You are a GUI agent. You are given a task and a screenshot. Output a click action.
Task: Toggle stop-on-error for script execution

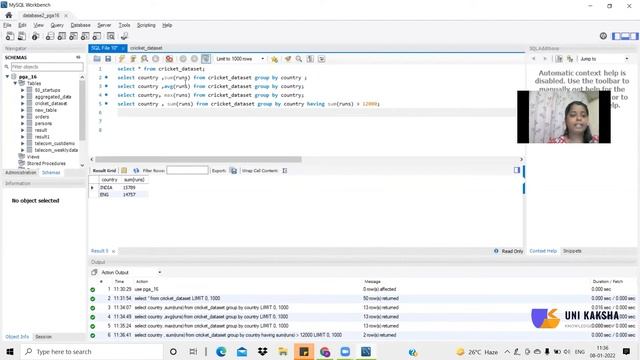click(169, 59)
